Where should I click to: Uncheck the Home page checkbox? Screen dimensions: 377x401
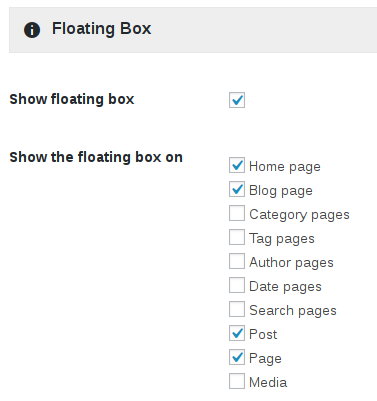[237, 165]
